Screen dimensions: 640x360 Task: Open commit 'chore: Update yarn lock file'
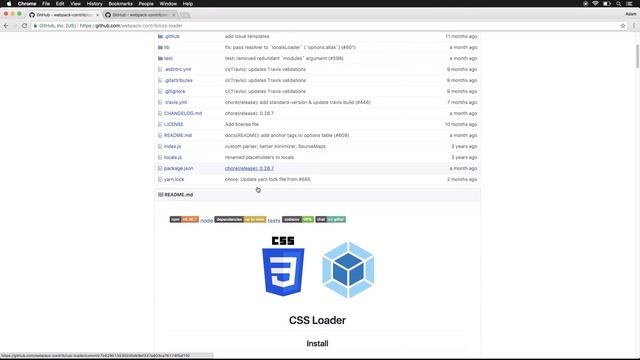pyautogui.click(x=267, y=180)
